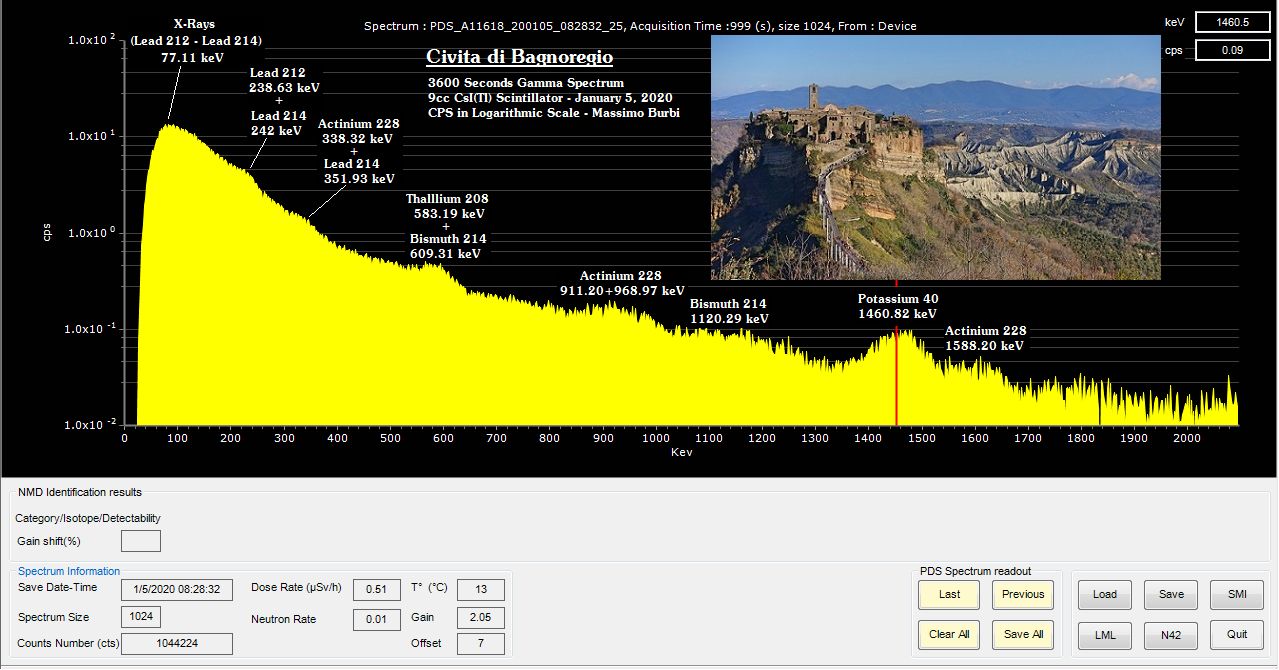Select the Spectrum Size field
The height and width of the screenshot is (670, 1279).
point(140,617)
